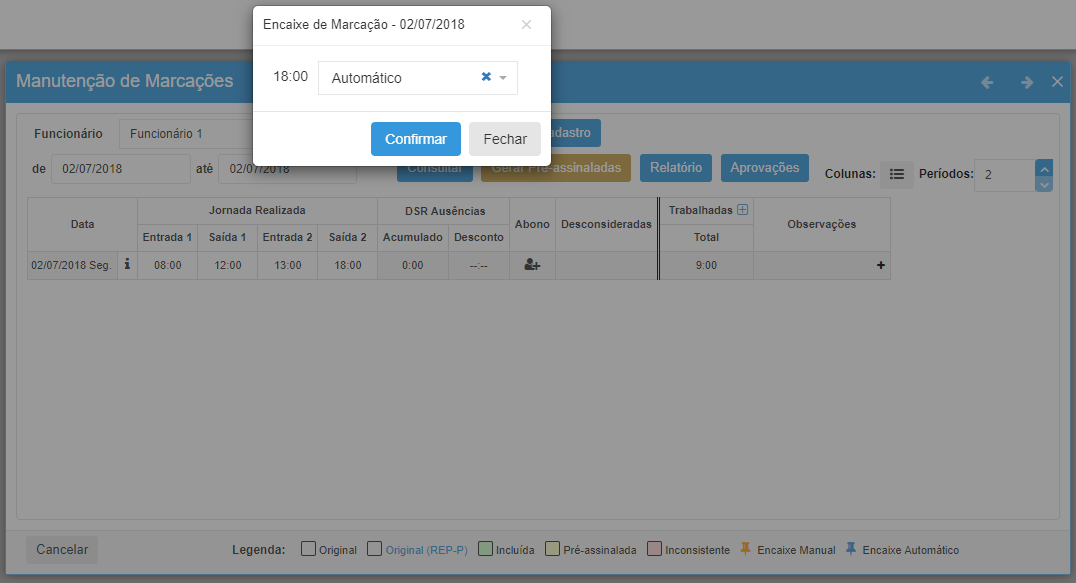The height and width of the screenshot is (583, 1076).
Task: Increase Períodos with the up arrow
Action: click(1044, 168)
